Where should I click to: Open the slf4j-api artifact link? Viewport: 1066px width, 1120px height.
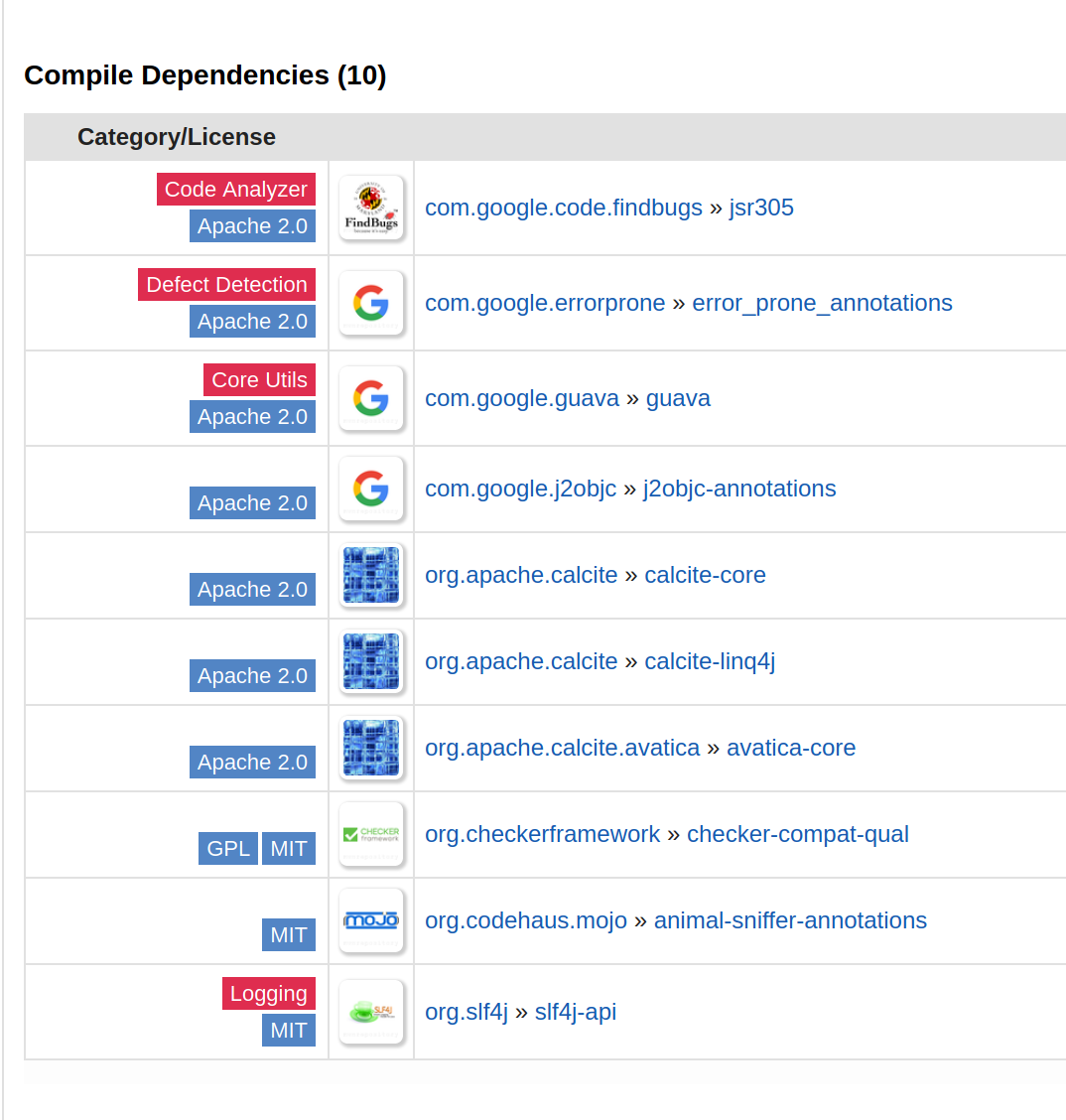point(576,1012)
